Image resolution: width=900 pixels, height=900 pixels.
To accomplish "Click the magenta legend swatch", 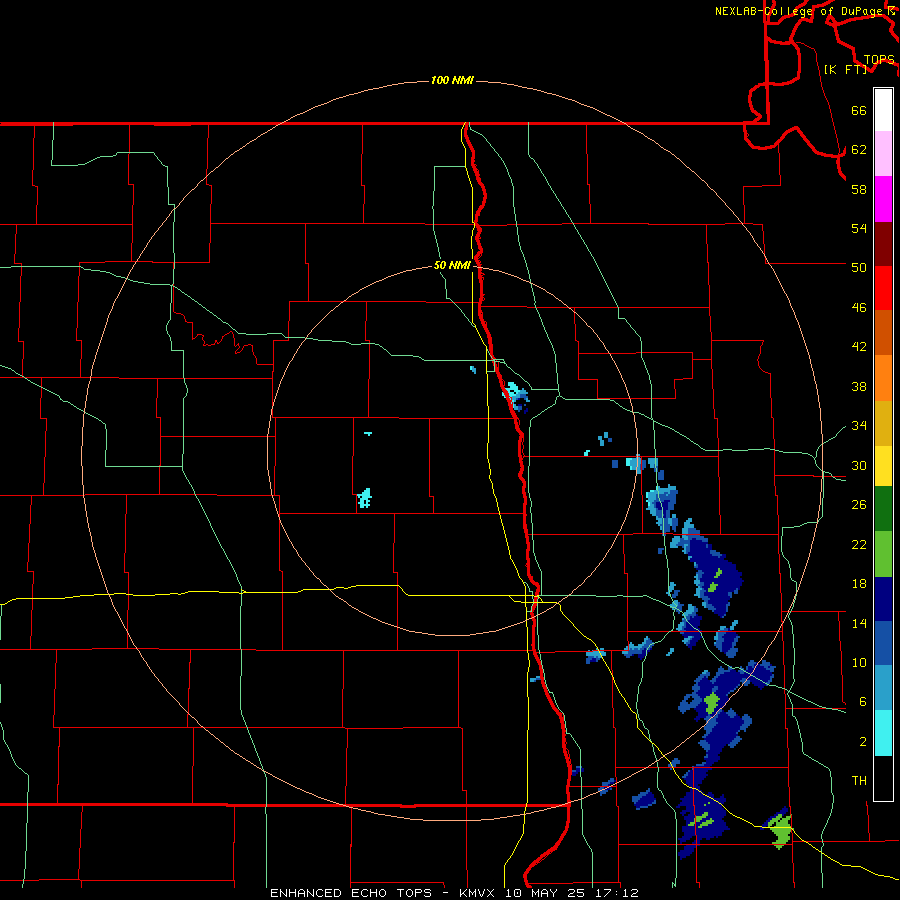I will [883, 199].
